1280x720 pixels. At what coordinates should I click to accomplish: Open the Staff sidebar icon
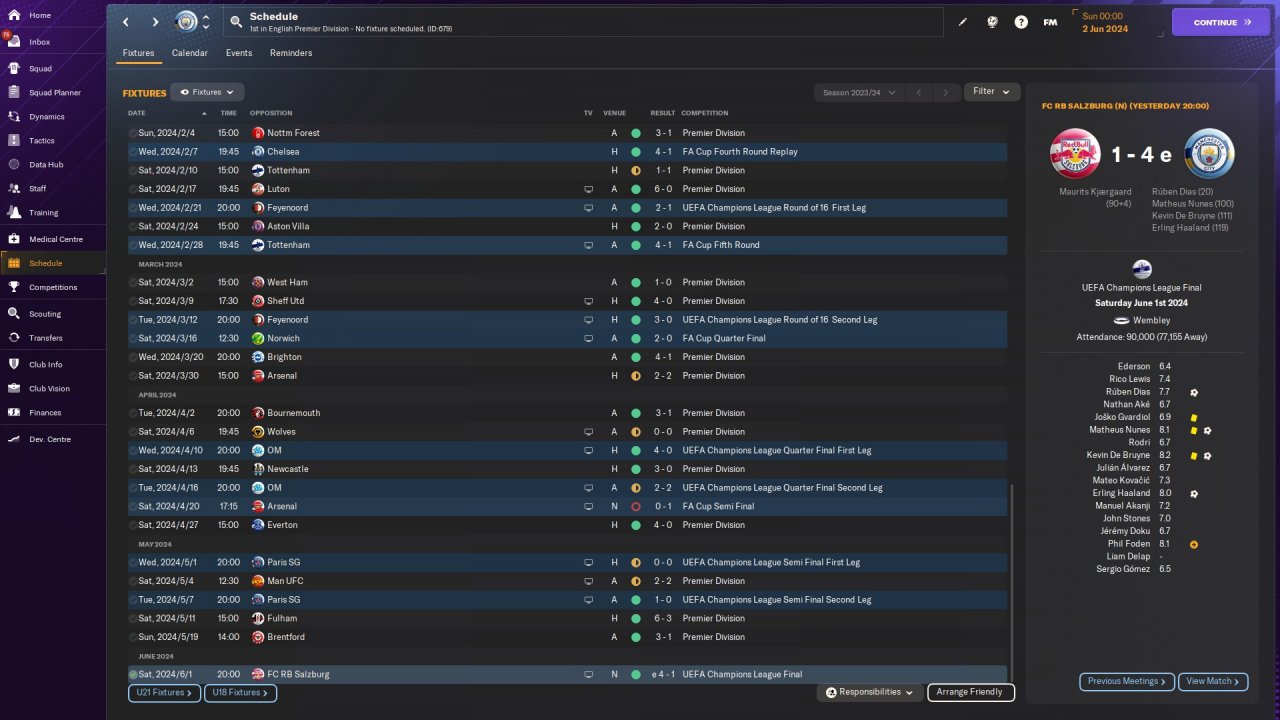tap(14, 189)
